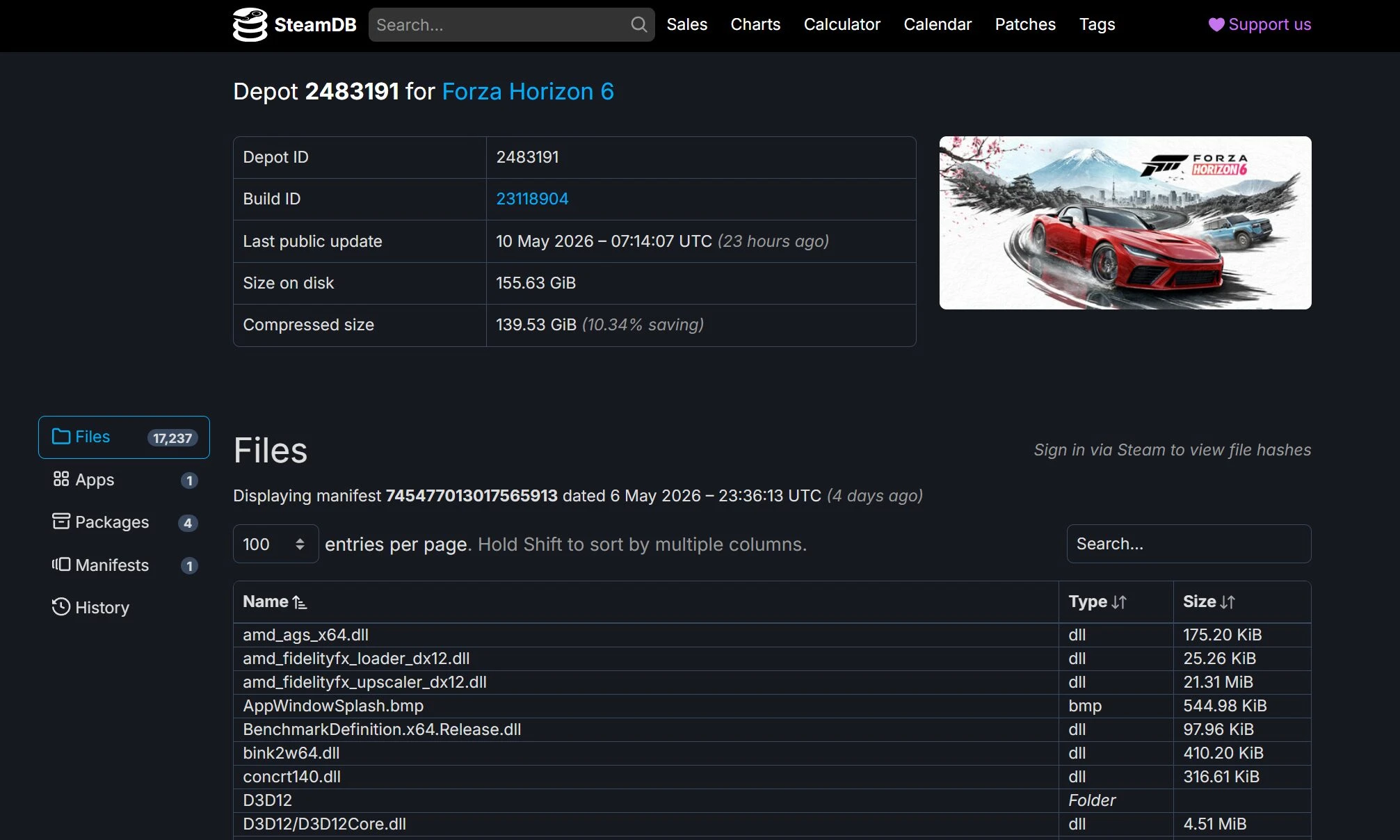
Task: Click the Apps grid icon in sidebar
Action: [x=61, y=479]
